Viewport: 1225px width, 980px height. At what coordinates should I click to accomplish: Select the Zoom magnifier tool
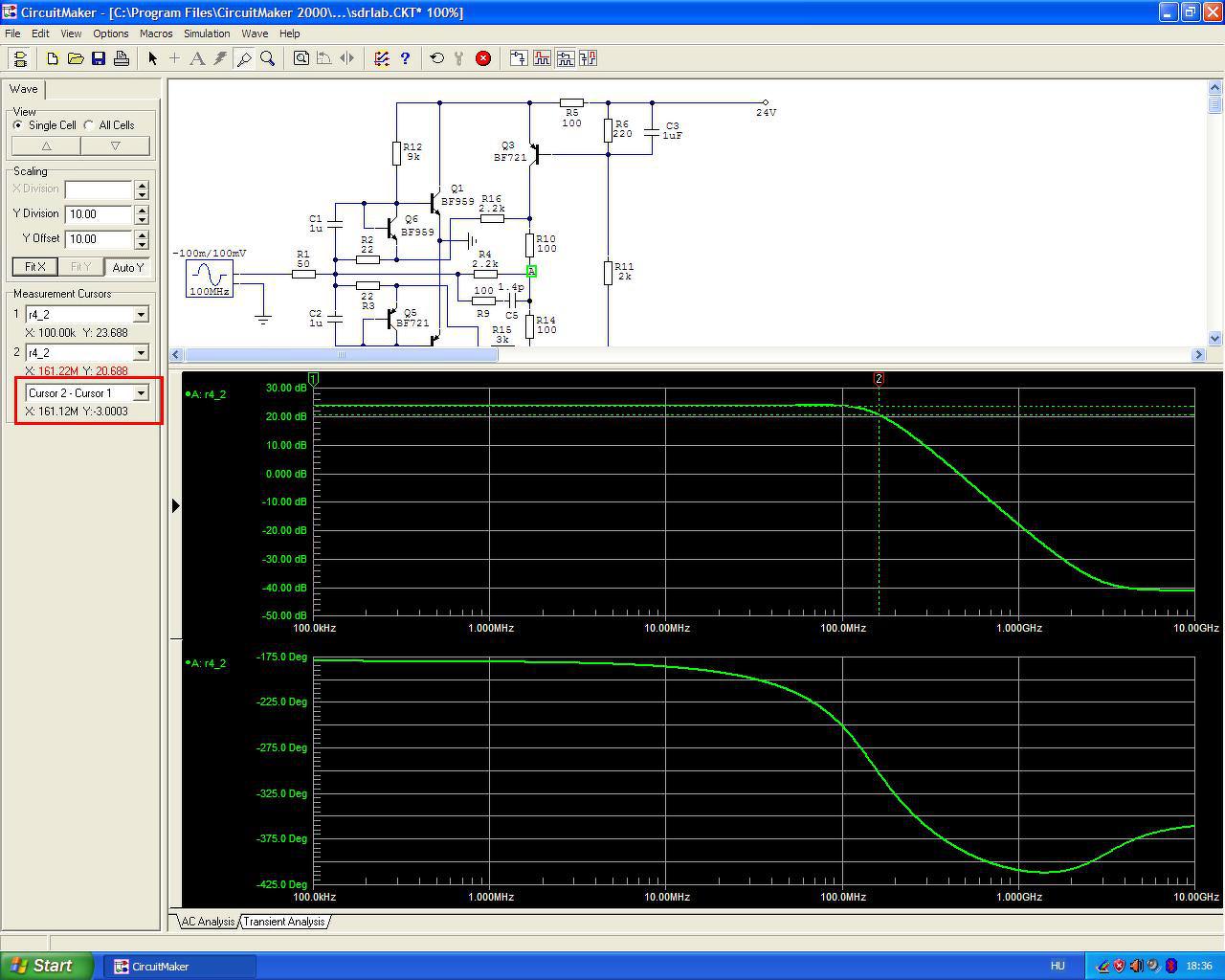coord(268,58)
